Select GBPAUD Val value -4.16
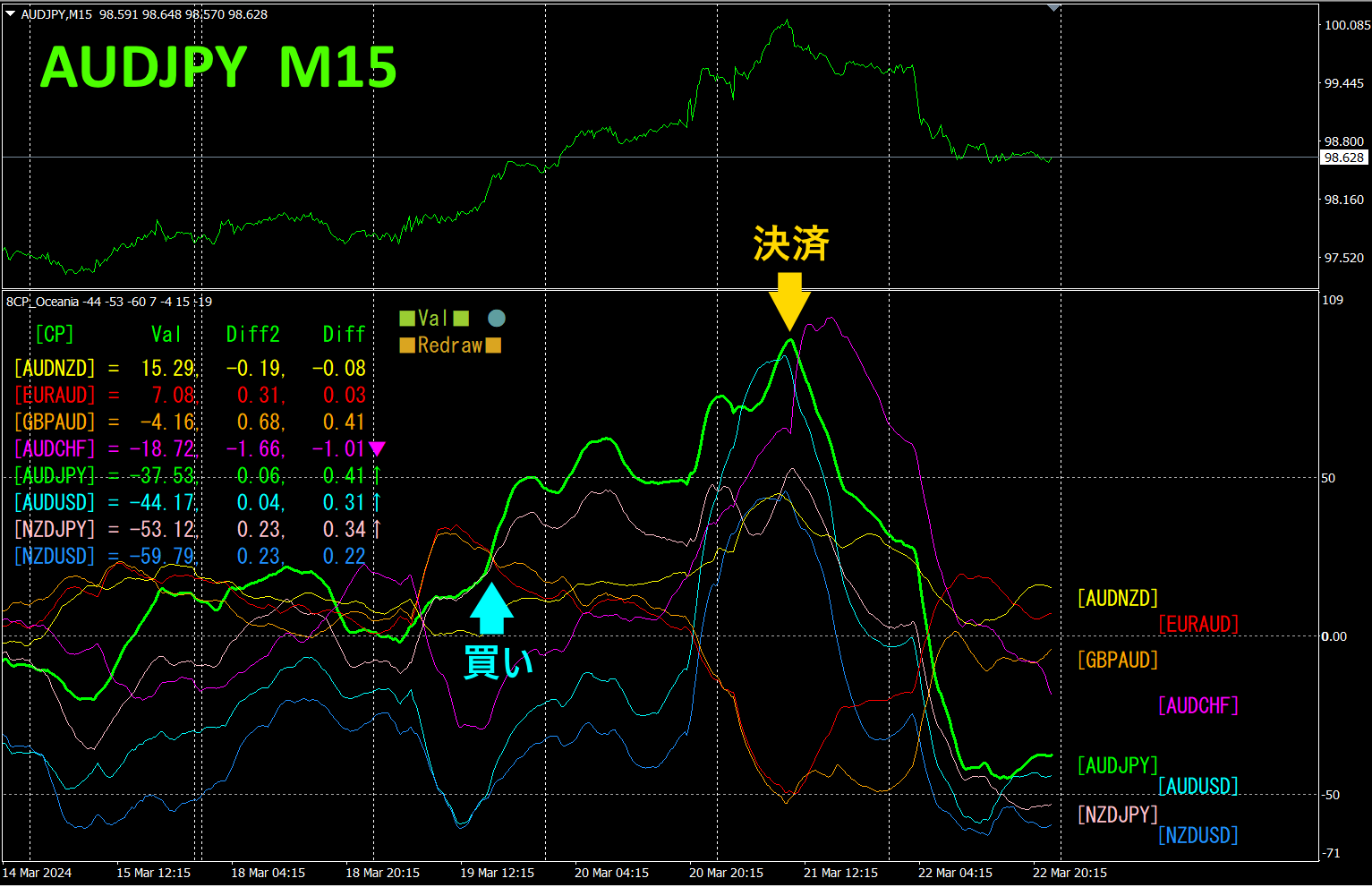 (x=168, y=422)
